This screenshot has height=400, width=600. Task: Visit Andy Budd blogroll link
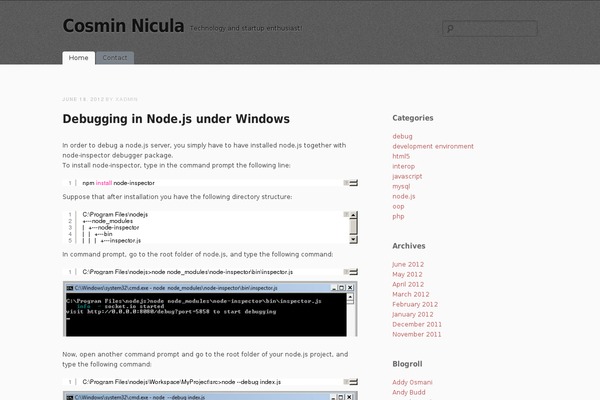pos(409,392)
